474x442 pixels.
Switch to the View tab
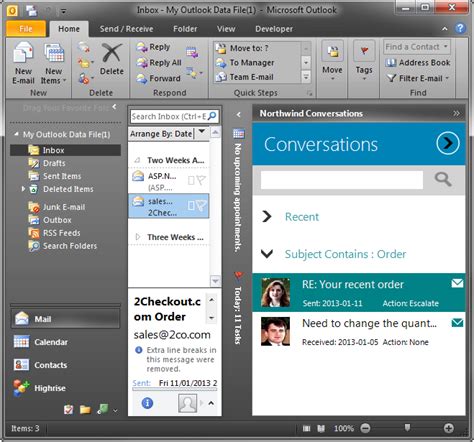(x=226, y=29)
